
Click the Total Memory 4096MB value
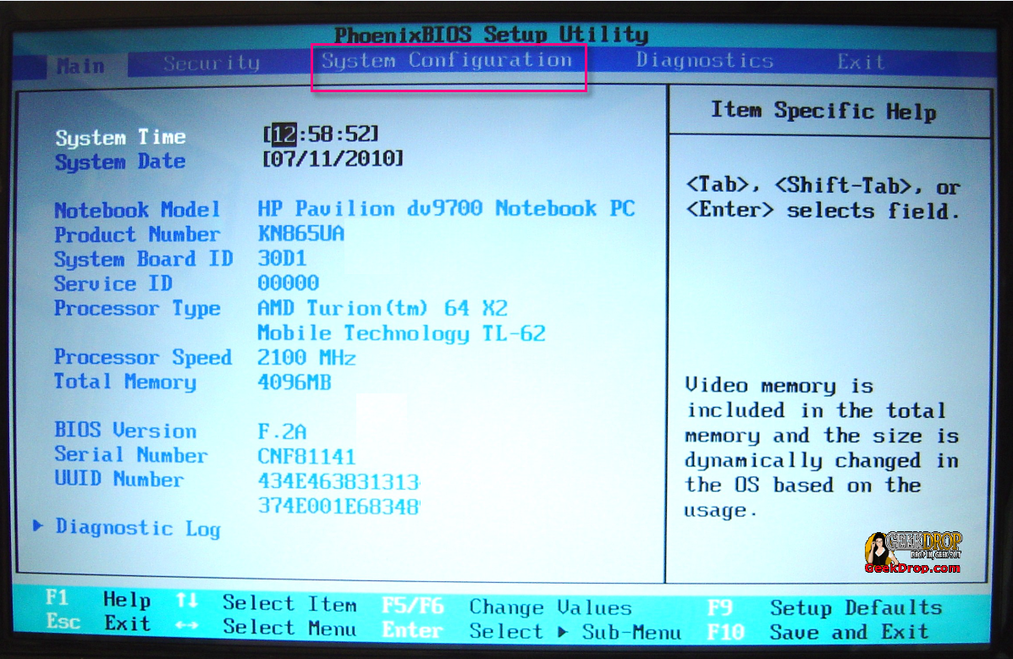tap(294, 383)
